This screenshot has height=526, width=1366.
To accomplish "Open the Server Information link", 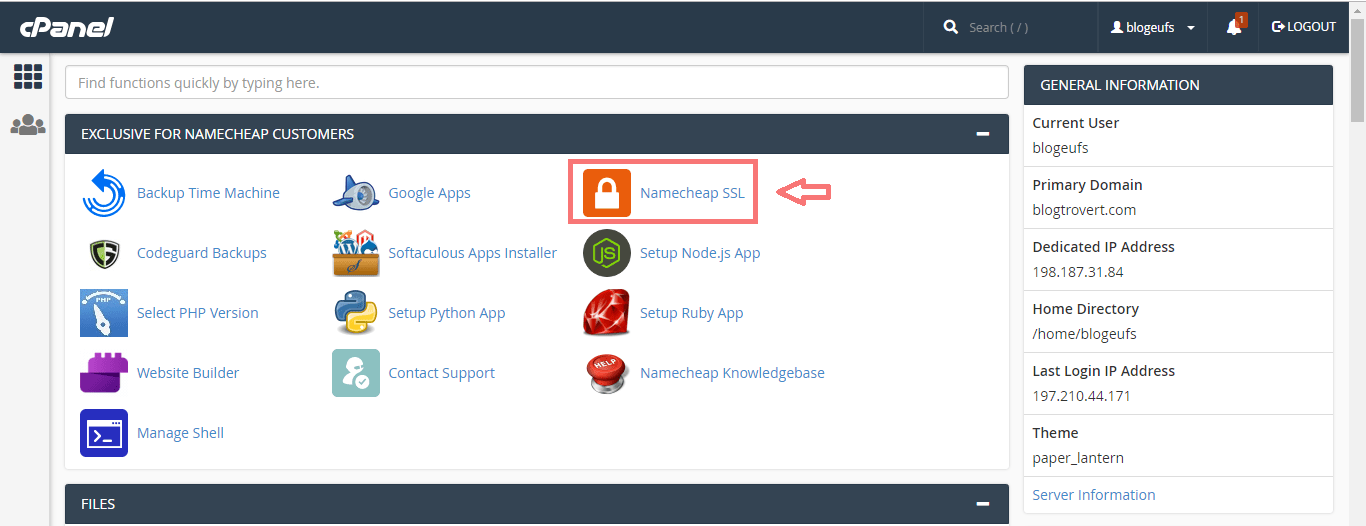I will [x=1094, y=495].
